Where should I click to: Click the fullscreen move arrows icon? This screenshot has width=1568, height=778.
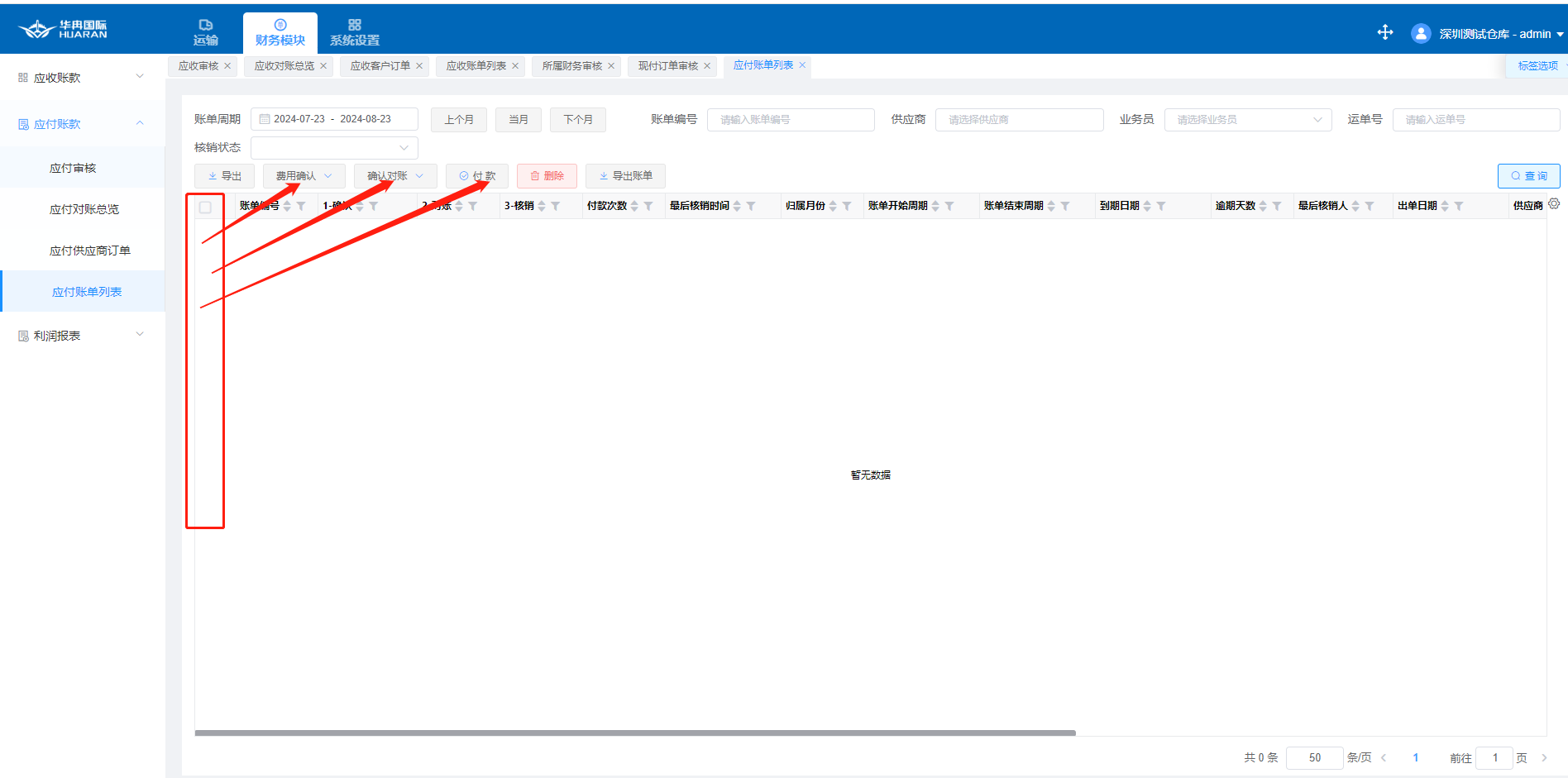[x=1385, y=32]
